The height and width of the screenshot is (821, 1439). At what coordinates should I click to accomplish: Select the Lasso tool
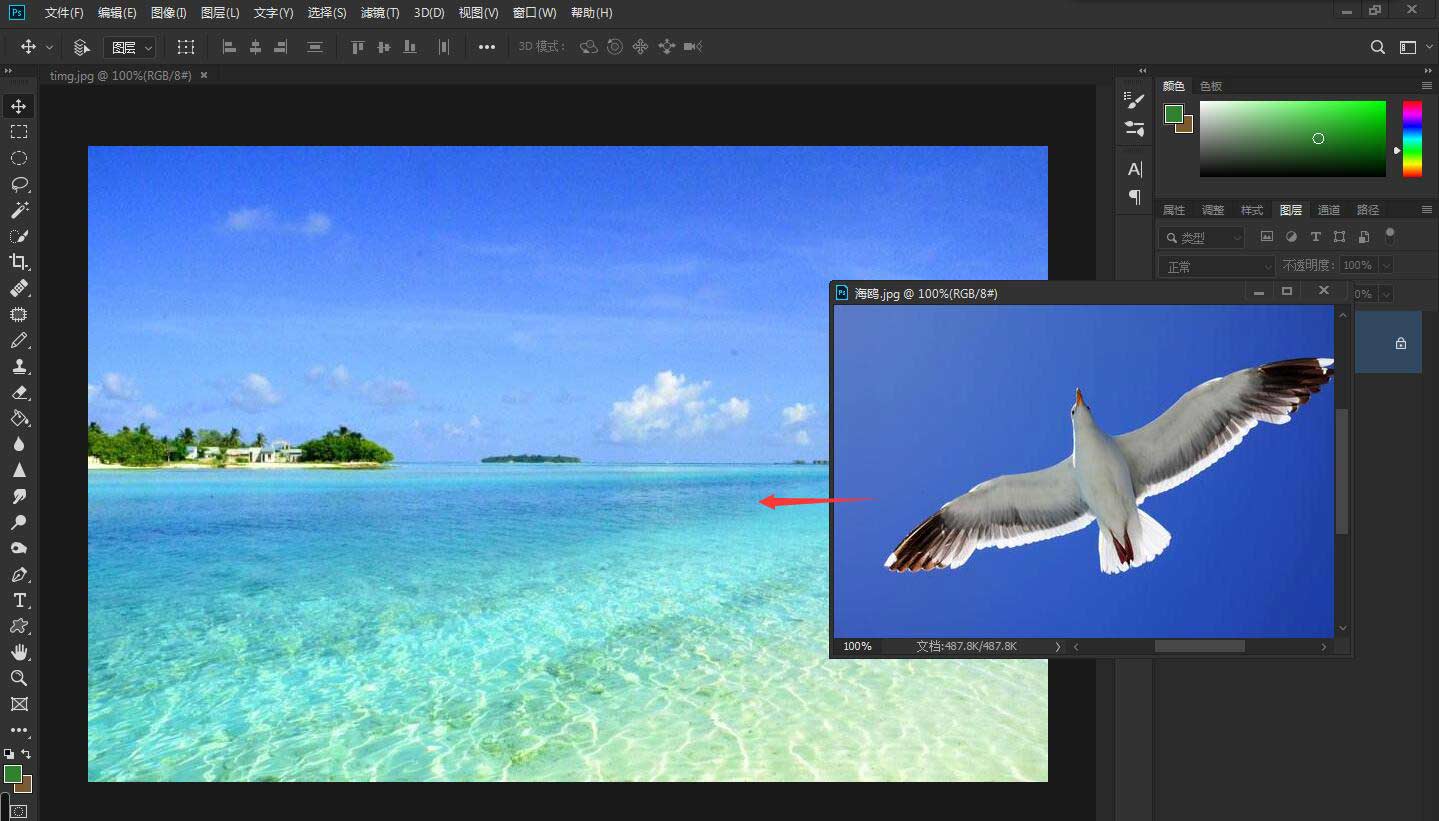click(19, 184)
